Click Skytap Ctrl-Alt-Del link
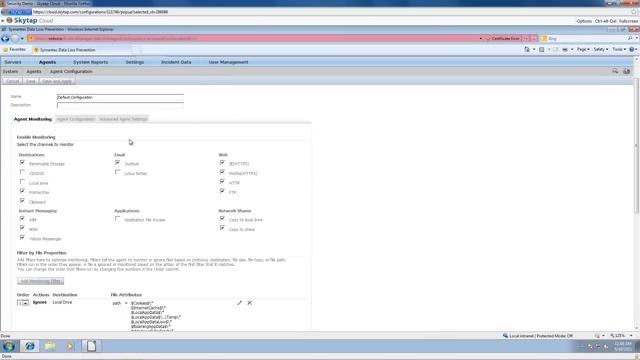The height and width of the screenshot is (360, 640). (605, 21)
